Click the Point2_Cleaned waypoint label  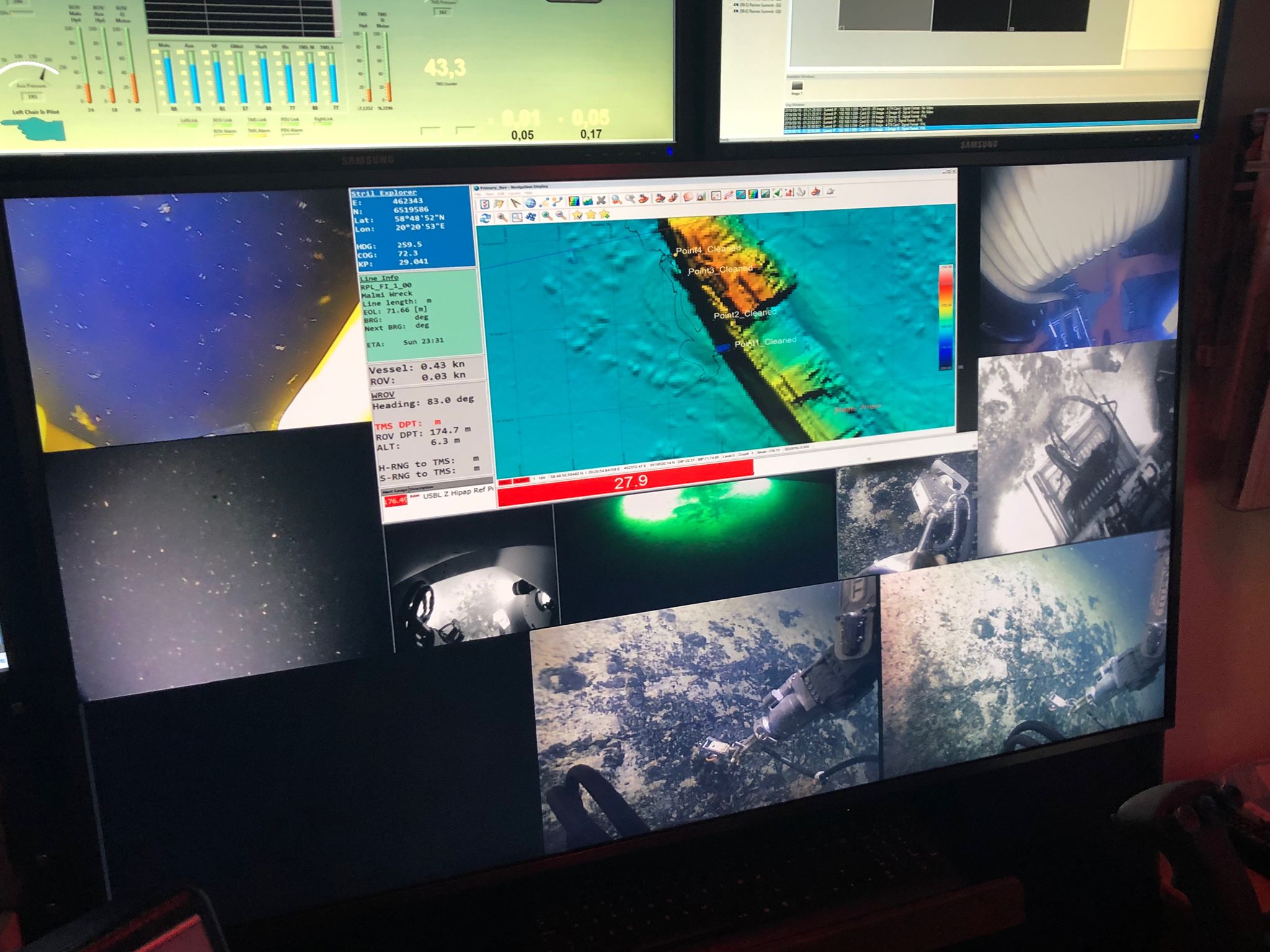744,314
